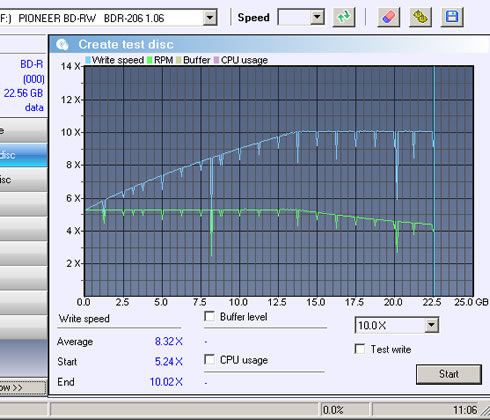Viewport: 490px width, 420px height.
Task: Click the yellow copy disc icon
Action: 420,17
